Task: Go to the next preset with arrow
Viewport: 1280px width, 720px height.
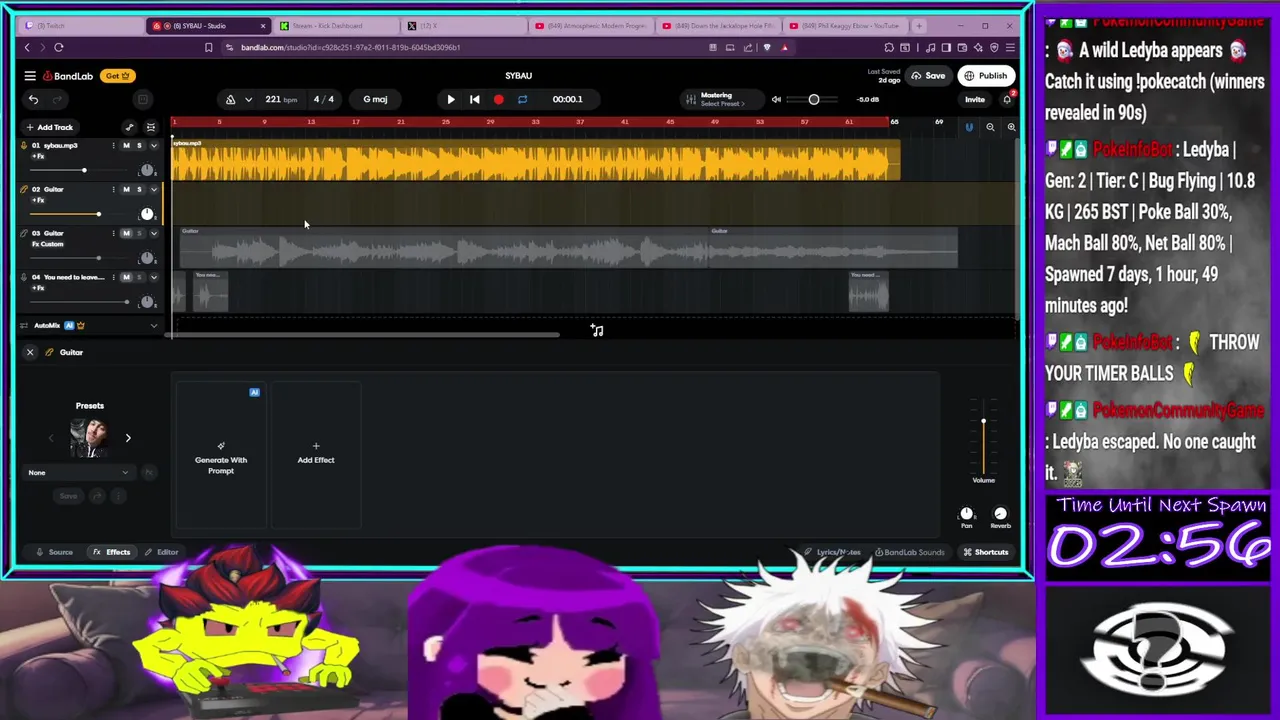Action: click(x=128, y=438)
